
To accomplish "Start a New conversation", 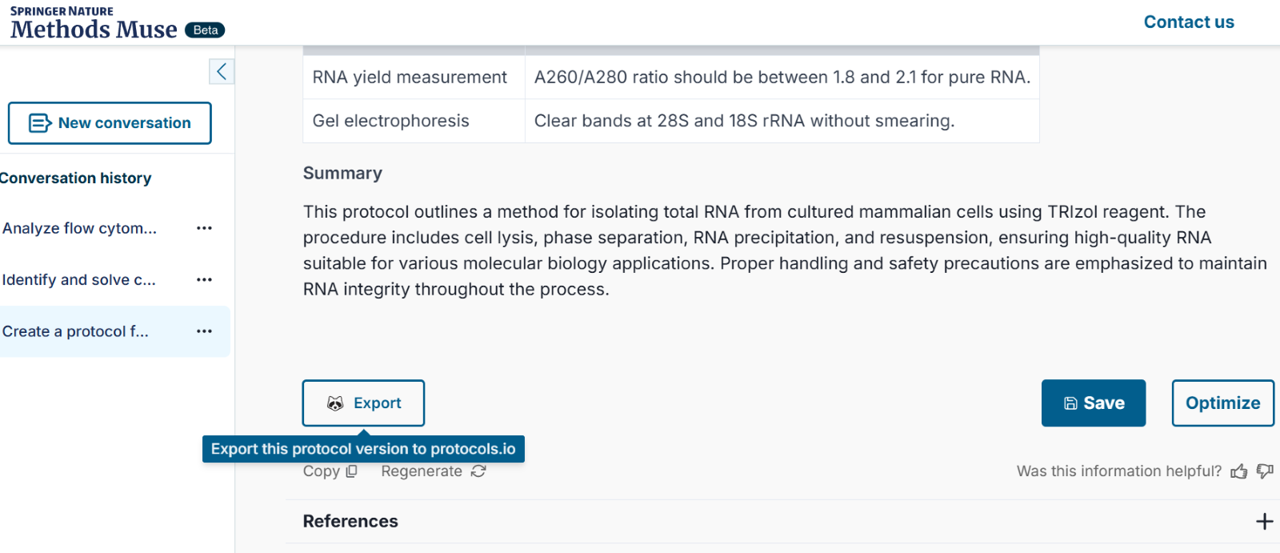I will click(x=110, y=123).
